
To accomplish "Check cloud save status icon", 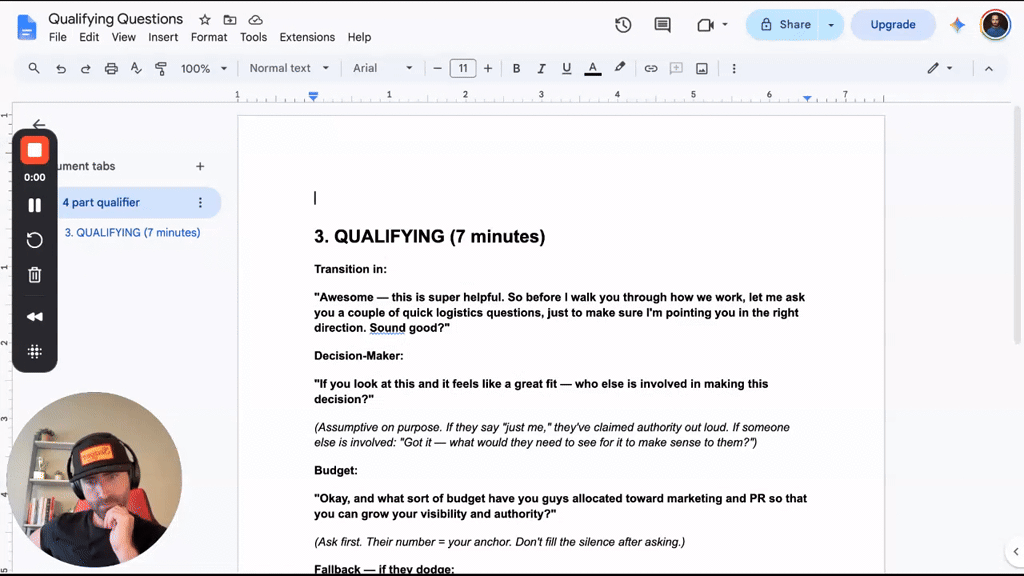I will pos(255,20).
